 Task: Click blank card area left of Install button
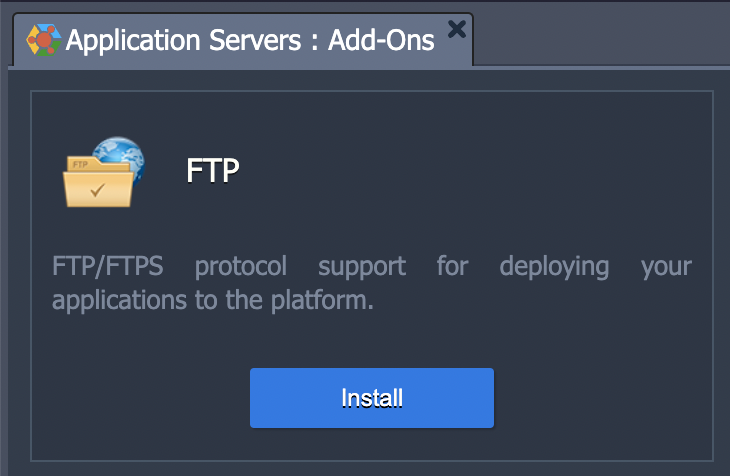tap(140, 398)
